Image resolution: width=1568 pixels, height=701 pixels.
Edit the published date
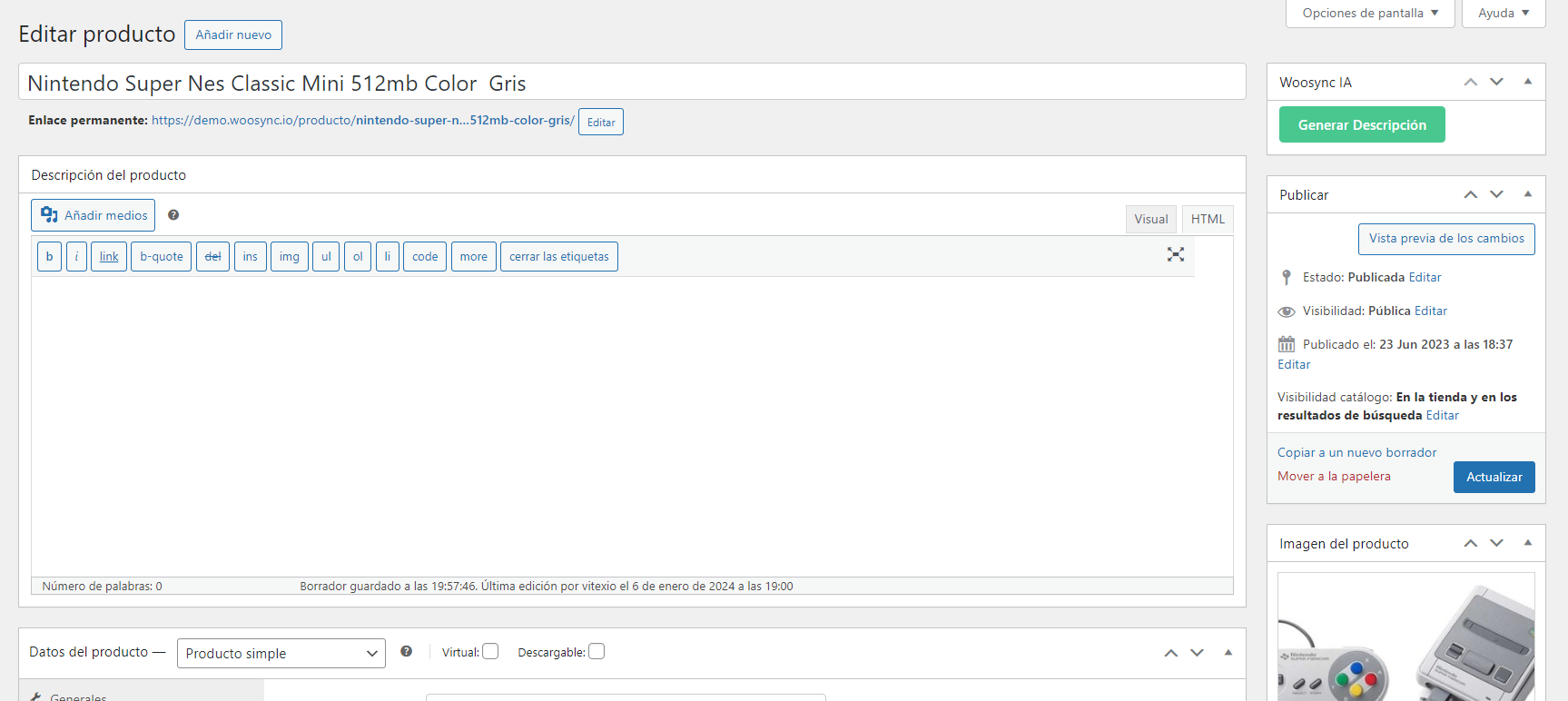click(1294, 364)
